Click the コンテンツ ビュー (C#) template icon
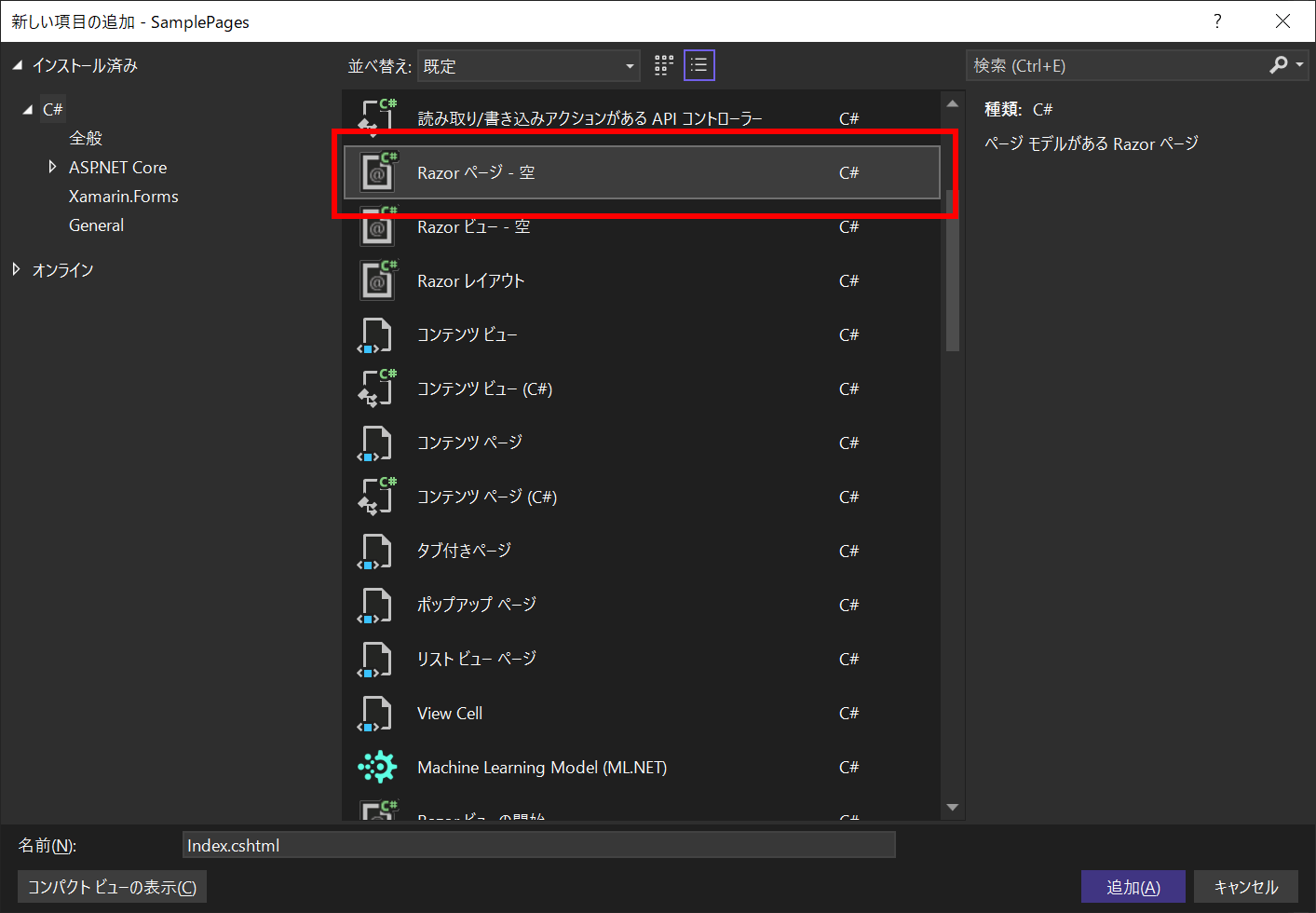The height and width of the screenshot is (913, 1316). pyautogui.click(x=377, y=388)
